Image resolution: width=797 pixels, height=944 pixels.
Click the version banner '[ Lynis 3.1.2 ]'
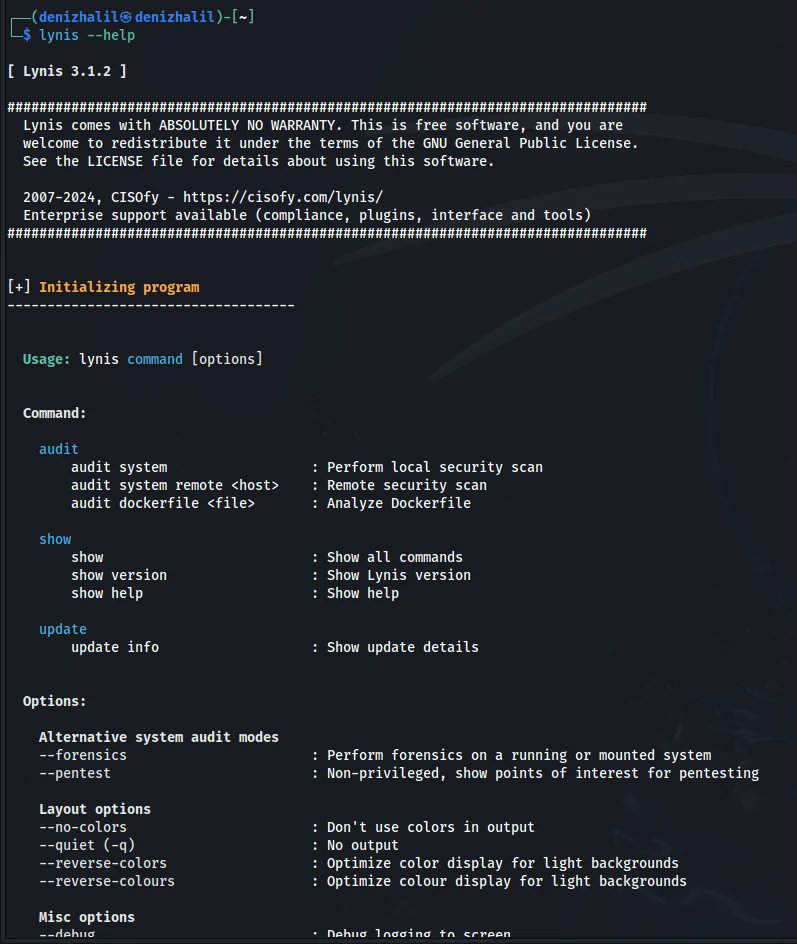(x=67, y=71)
